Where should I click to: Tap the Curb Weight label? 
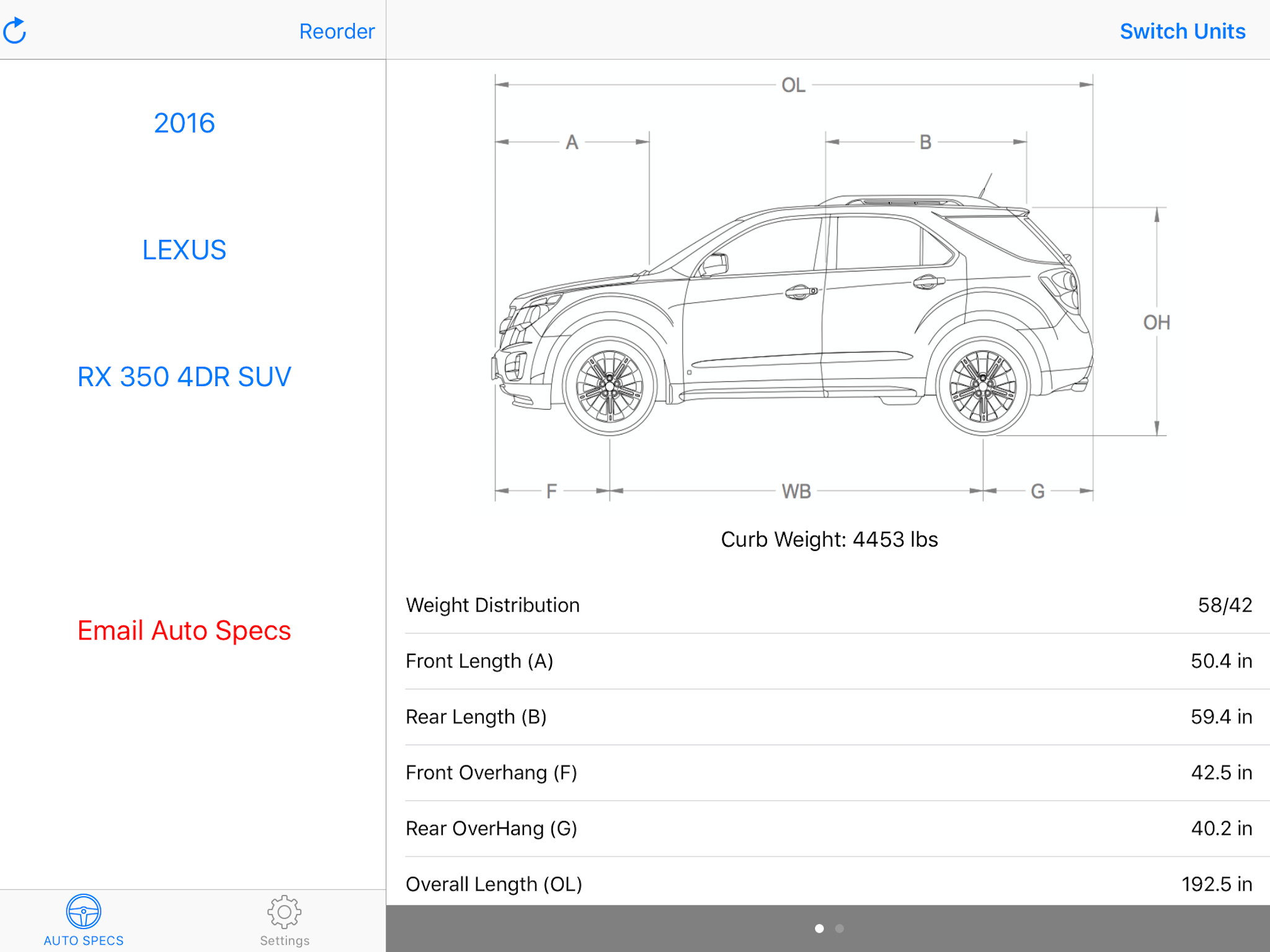coord(828,539)
